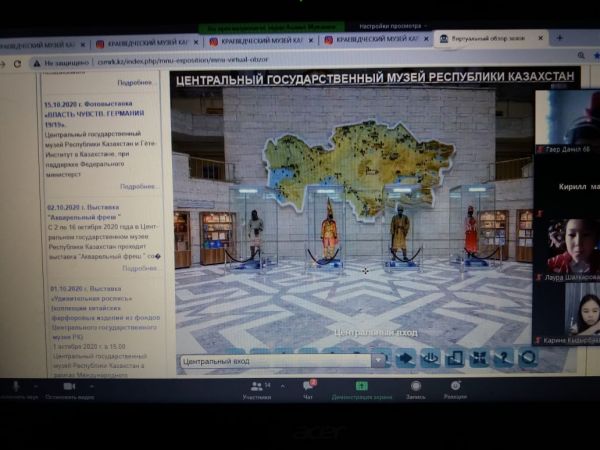Open the View settings dropdown at top

tap(393, 25)
